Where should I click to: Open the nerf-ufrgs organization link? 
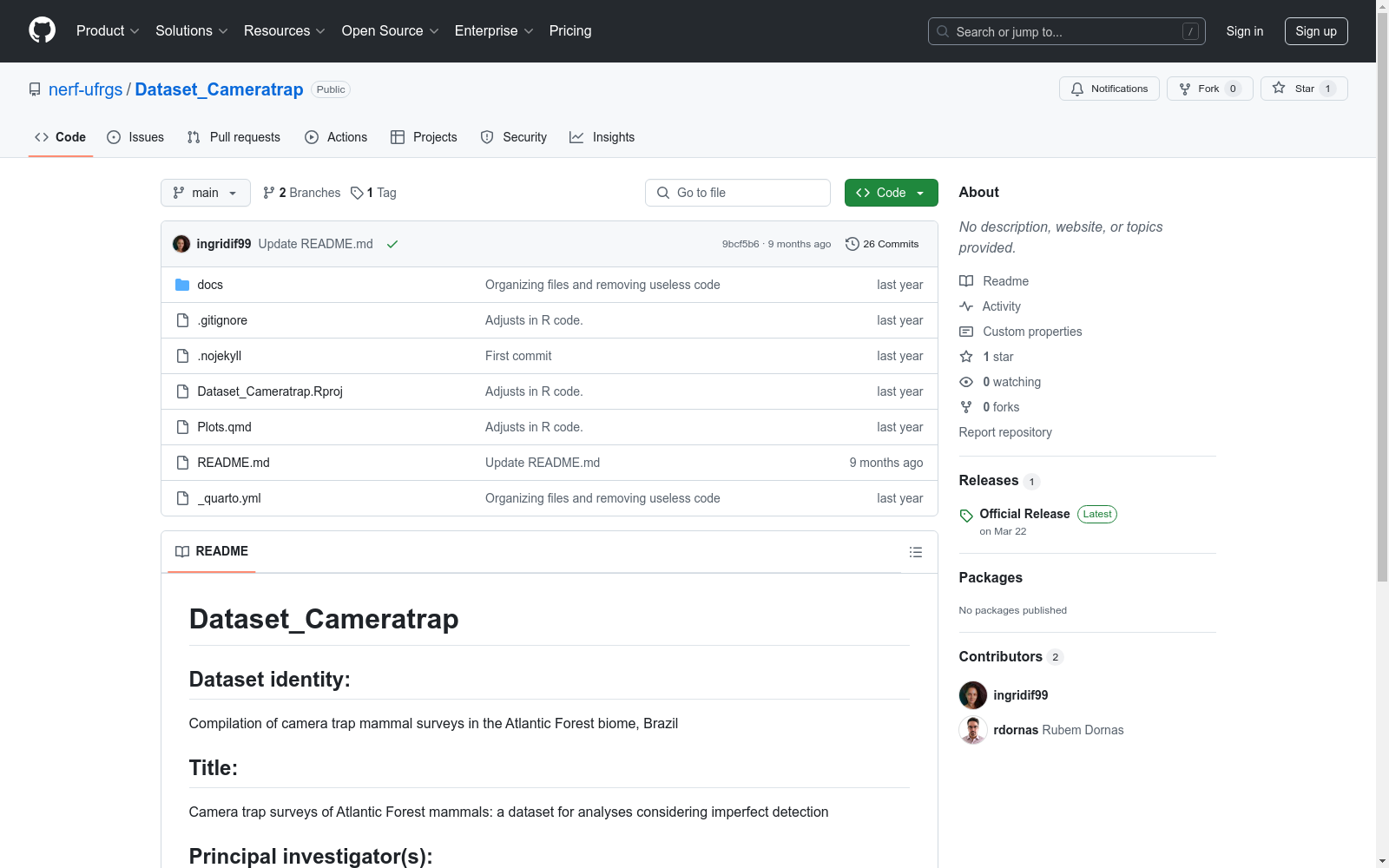coord(86,89)
